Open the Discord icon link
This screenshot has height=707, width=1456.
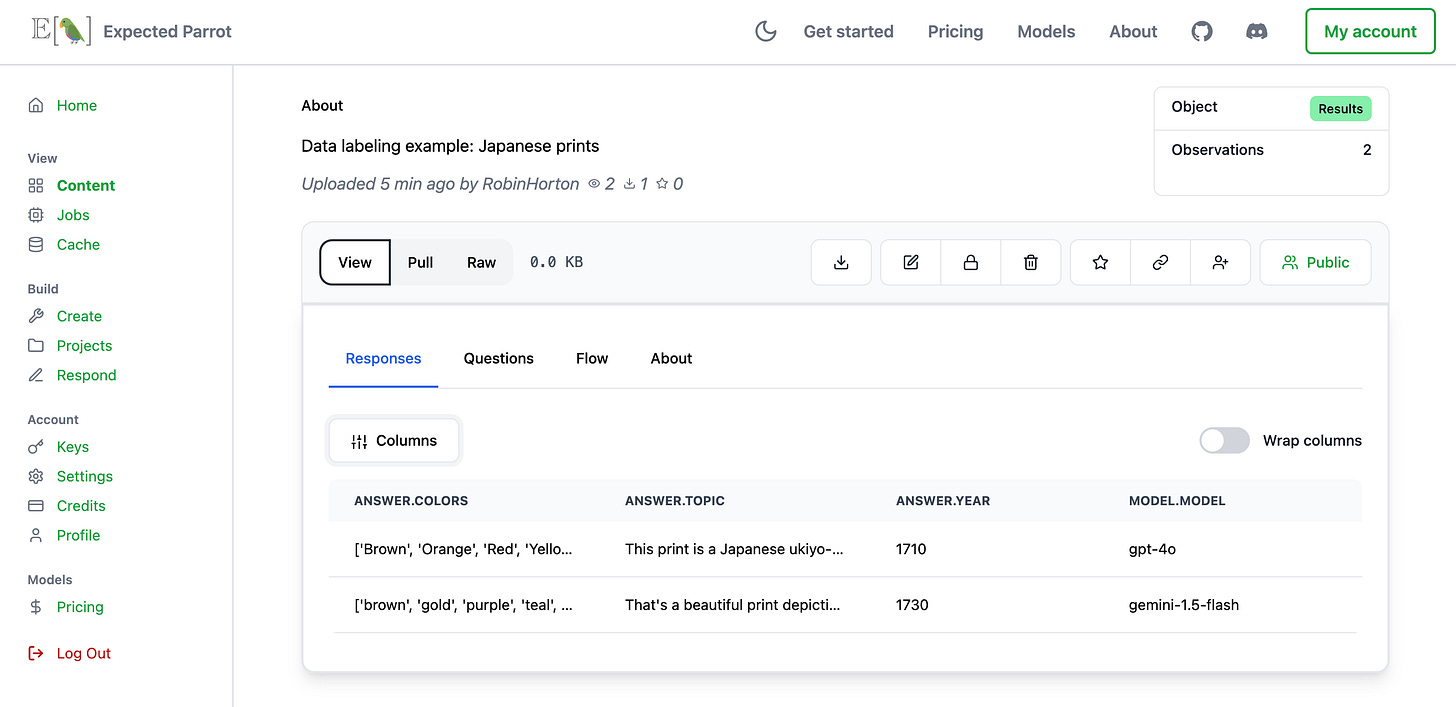tap(1257, 31)
